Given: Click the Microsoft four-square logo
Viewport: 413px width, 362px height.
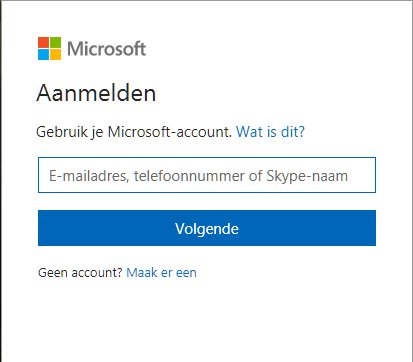Looking at the screenshot, I should (x=49, y=48).
